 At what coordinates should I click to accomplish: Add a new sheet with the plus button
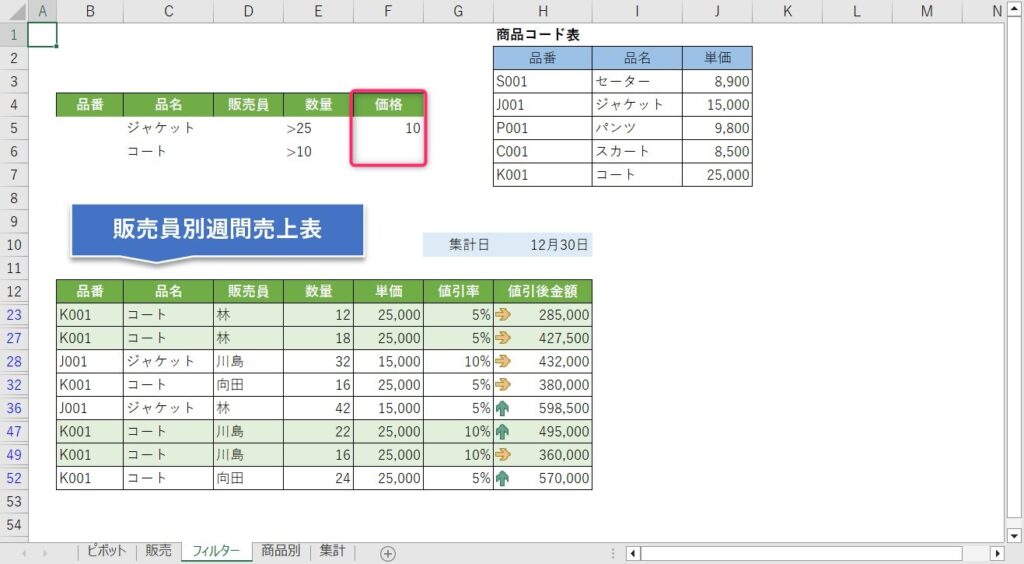pos(388,553)
